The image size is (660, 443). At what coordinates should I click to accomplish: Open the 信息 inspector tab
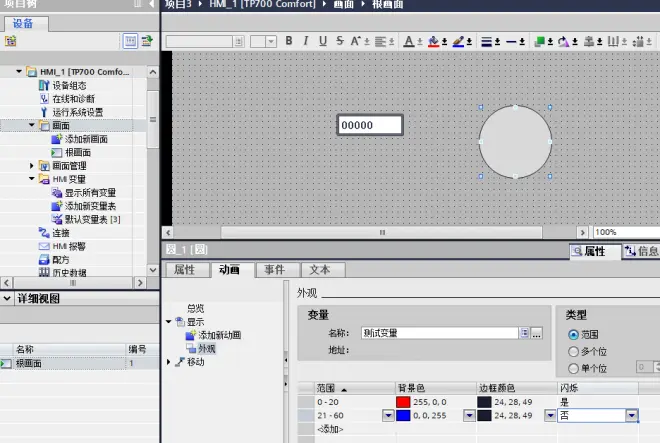641,251
